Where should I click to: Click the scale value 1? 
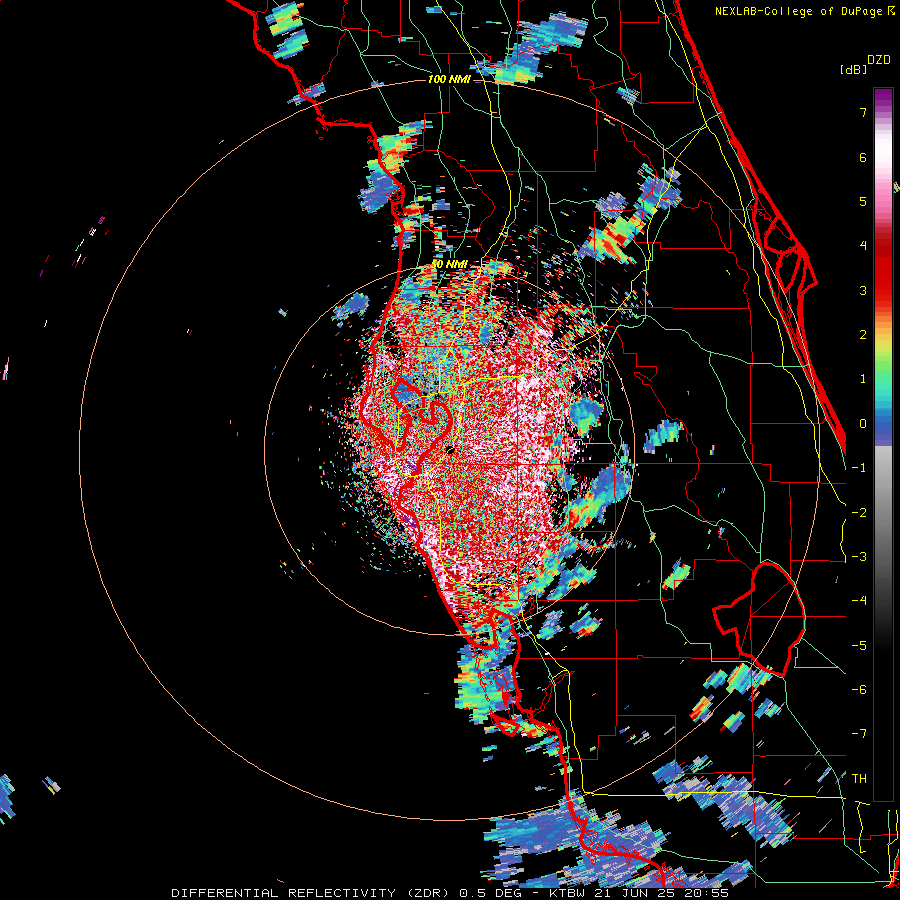[x=863, y=379]
